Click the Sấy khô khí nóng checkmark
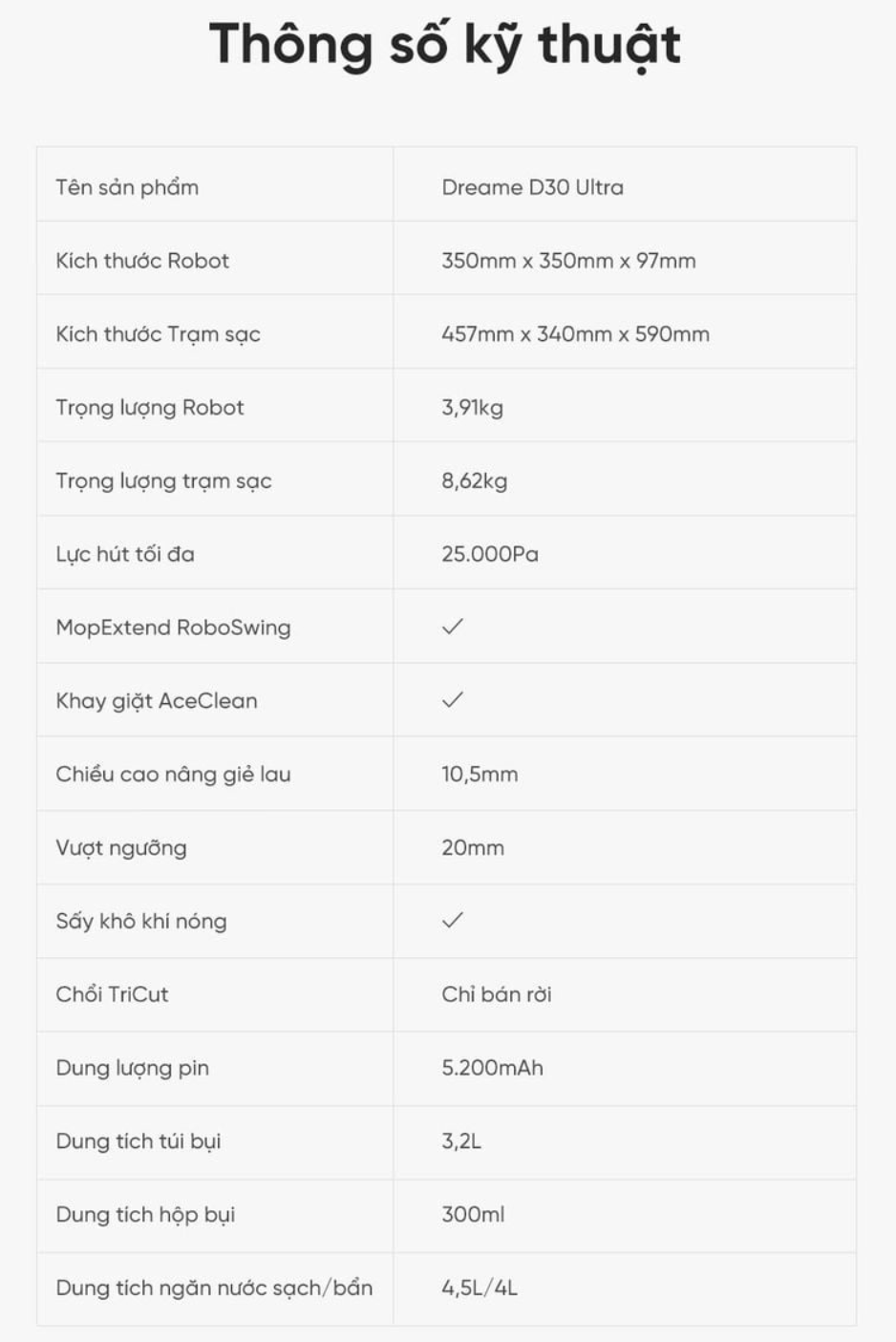Image resolution: width=896 pixels, height=1342 pixels. pos(453,920)
